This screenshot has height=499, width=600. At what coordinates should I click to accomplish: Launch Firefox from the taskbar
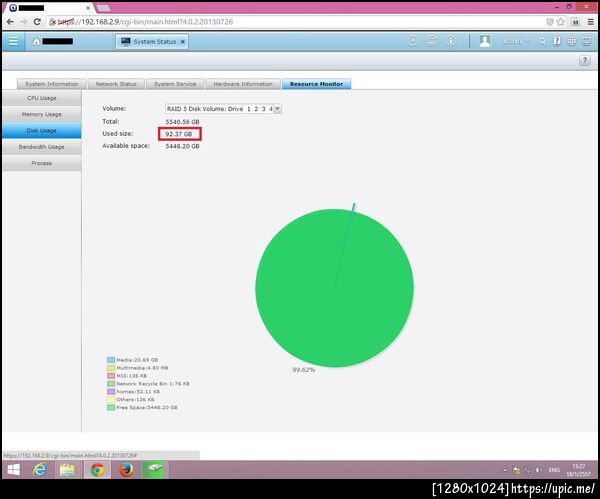coord(126,470)
